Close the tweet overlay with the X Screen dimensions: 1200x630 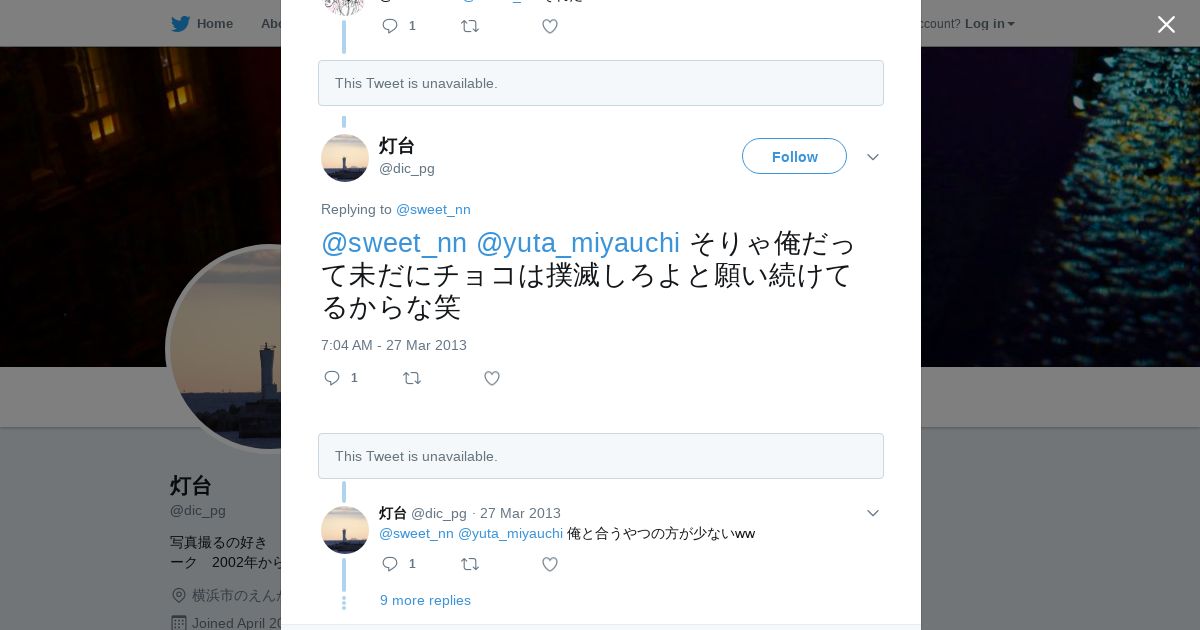tap(1166, 24)
